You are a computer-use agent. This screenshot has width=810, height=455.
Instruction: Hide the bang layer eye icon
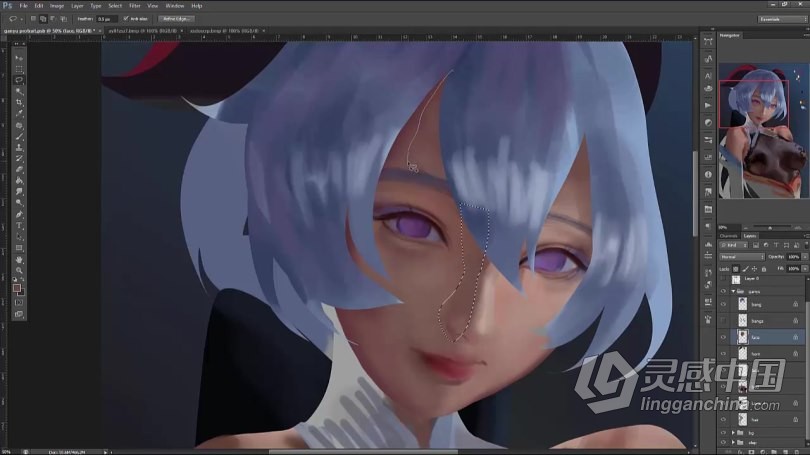pyautogui.click(x=723, y=305)
